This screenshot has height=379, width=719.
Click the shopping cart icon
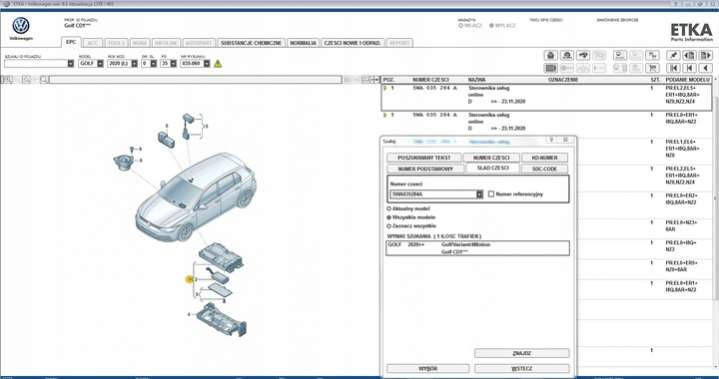[x=652, y=68]
